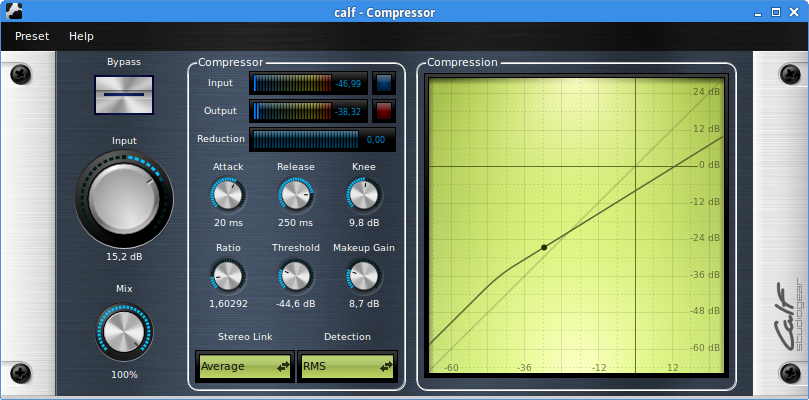
Task: Click the 24 dB graph label
Action: tap(706, 92)
